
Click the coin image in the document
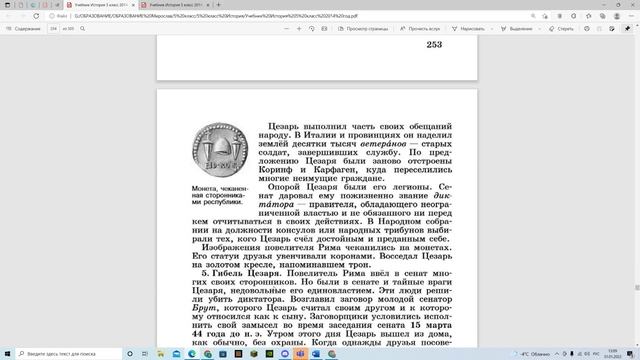(220, 150)
